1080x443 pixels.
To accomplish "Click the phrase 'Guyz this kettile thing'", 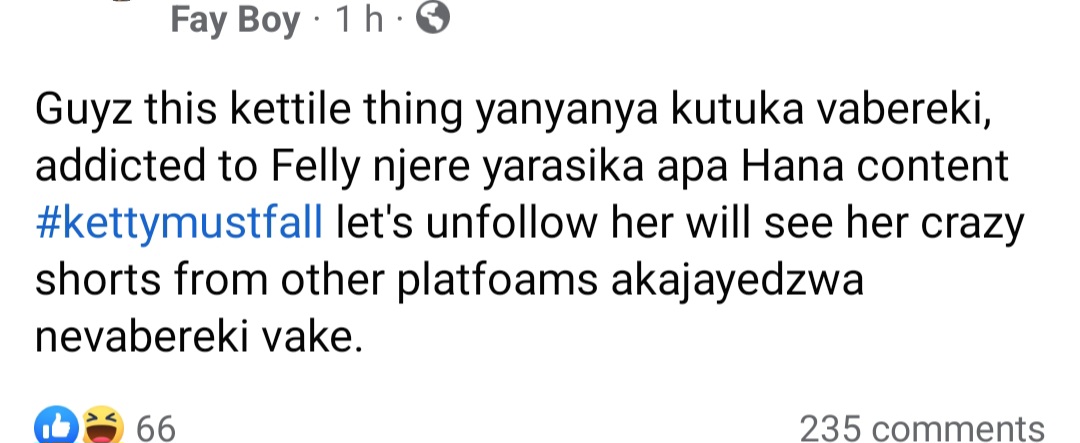I will [248, 112].
